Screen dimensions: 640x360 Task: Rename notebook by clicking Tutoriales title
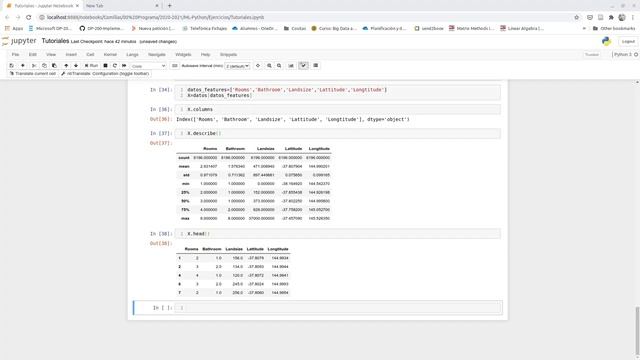tap(55, 41)
